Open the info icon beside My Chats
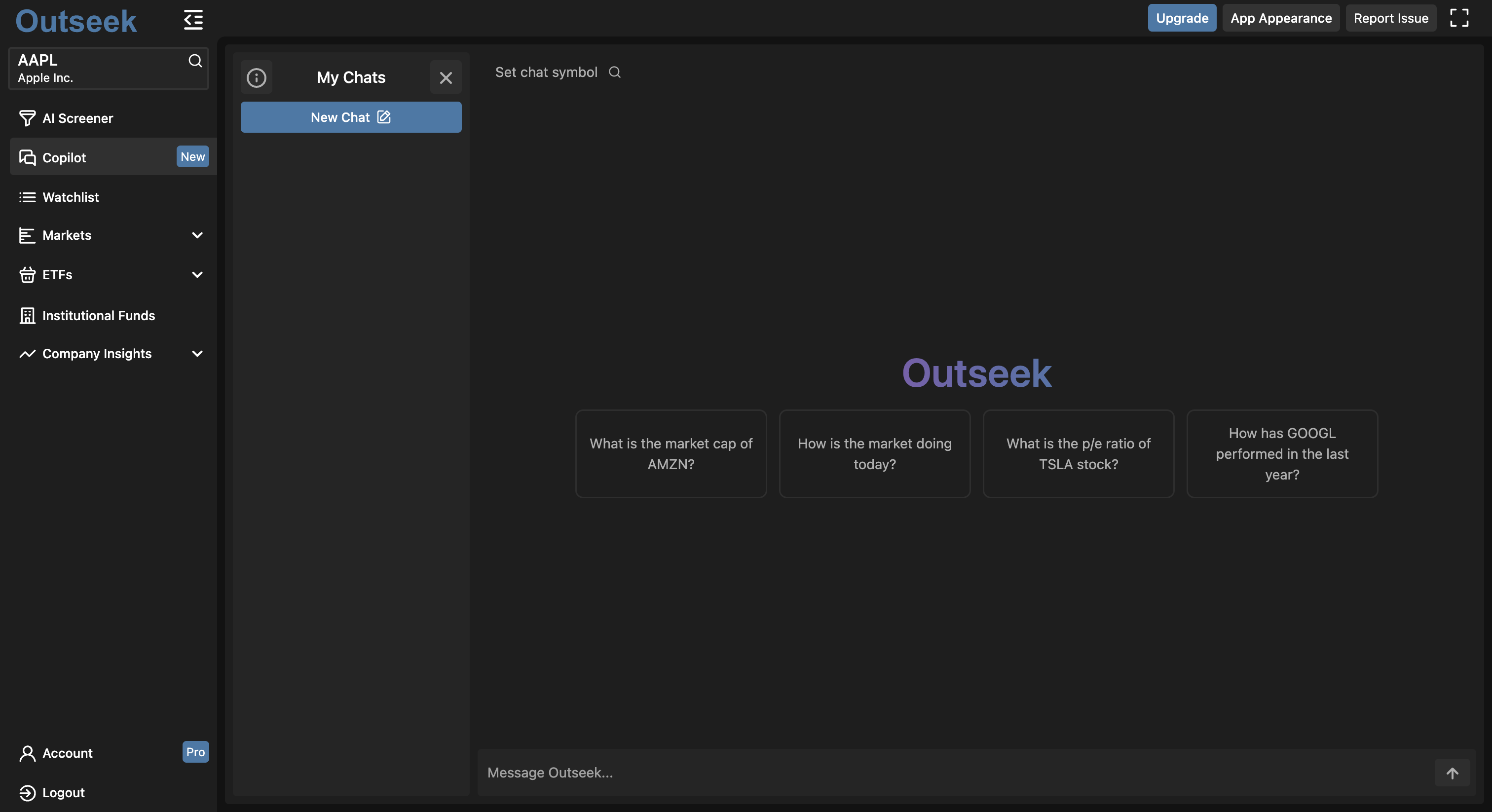 click(x=257, y=77)
